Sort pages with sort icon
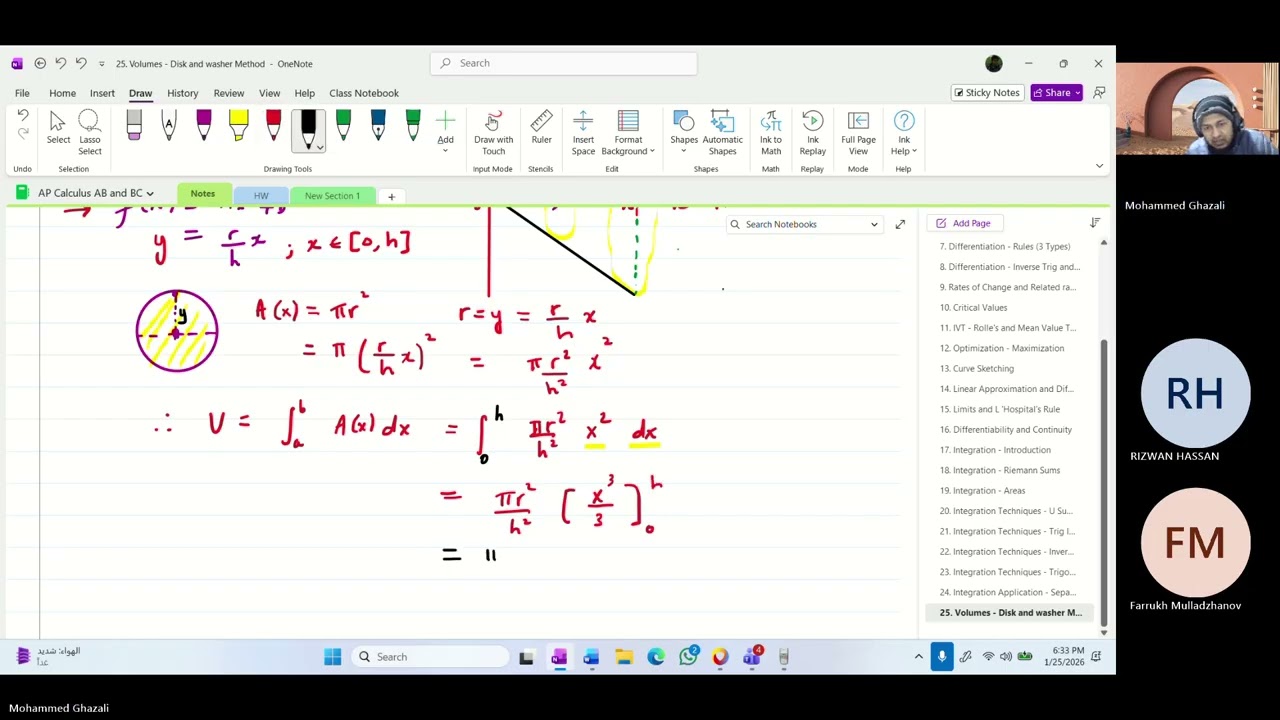Image resolution: width=1280 pixels, height=720 pixels. click(x=1095, y=223)
